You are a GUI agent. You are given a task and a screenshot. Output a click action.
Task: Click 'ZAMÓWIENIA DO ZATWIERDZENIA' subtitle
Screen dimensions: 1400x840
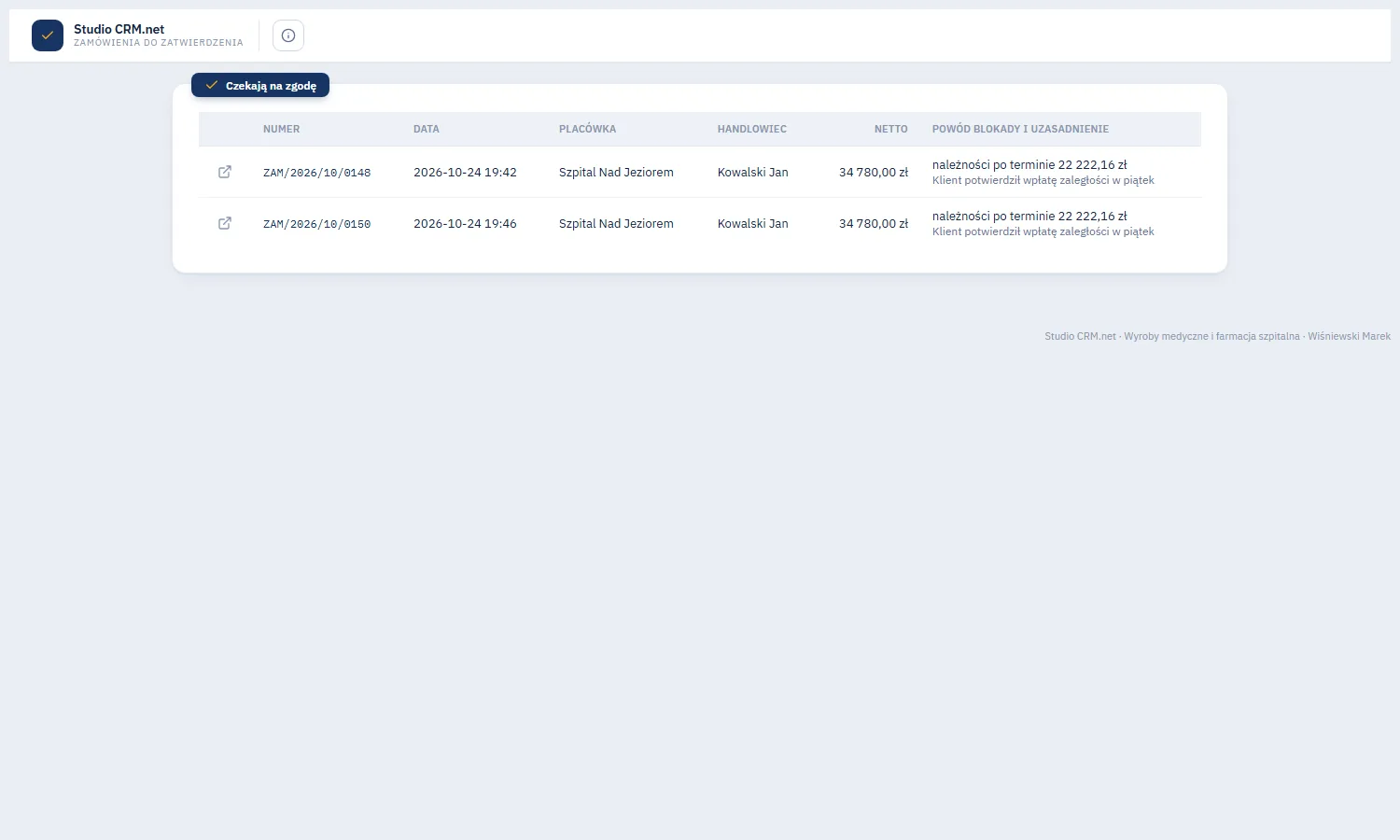[159, 43]
